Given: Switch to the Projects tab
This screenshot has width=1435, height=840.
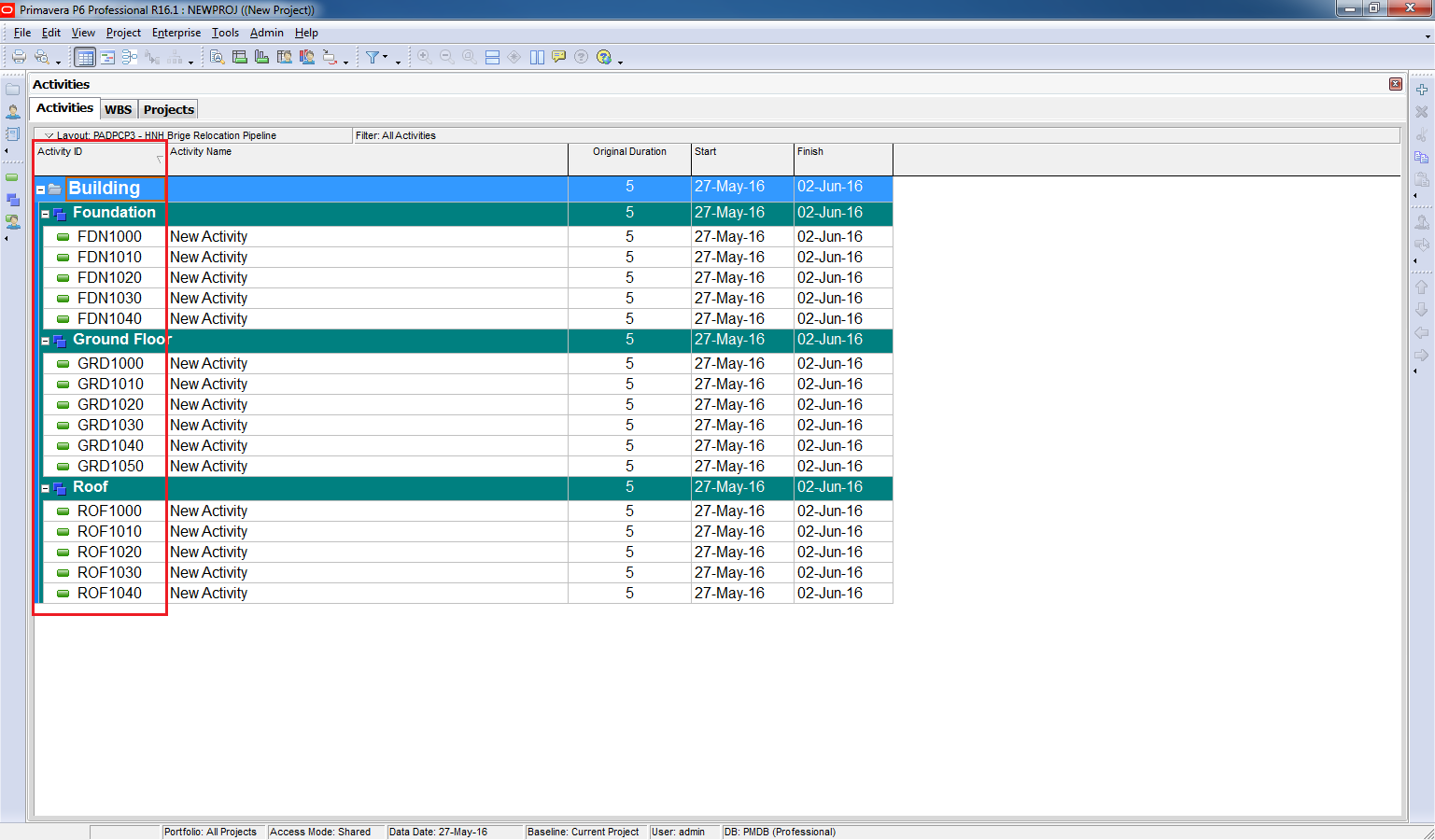Looking at the screenshot, I should pos(168,109).
